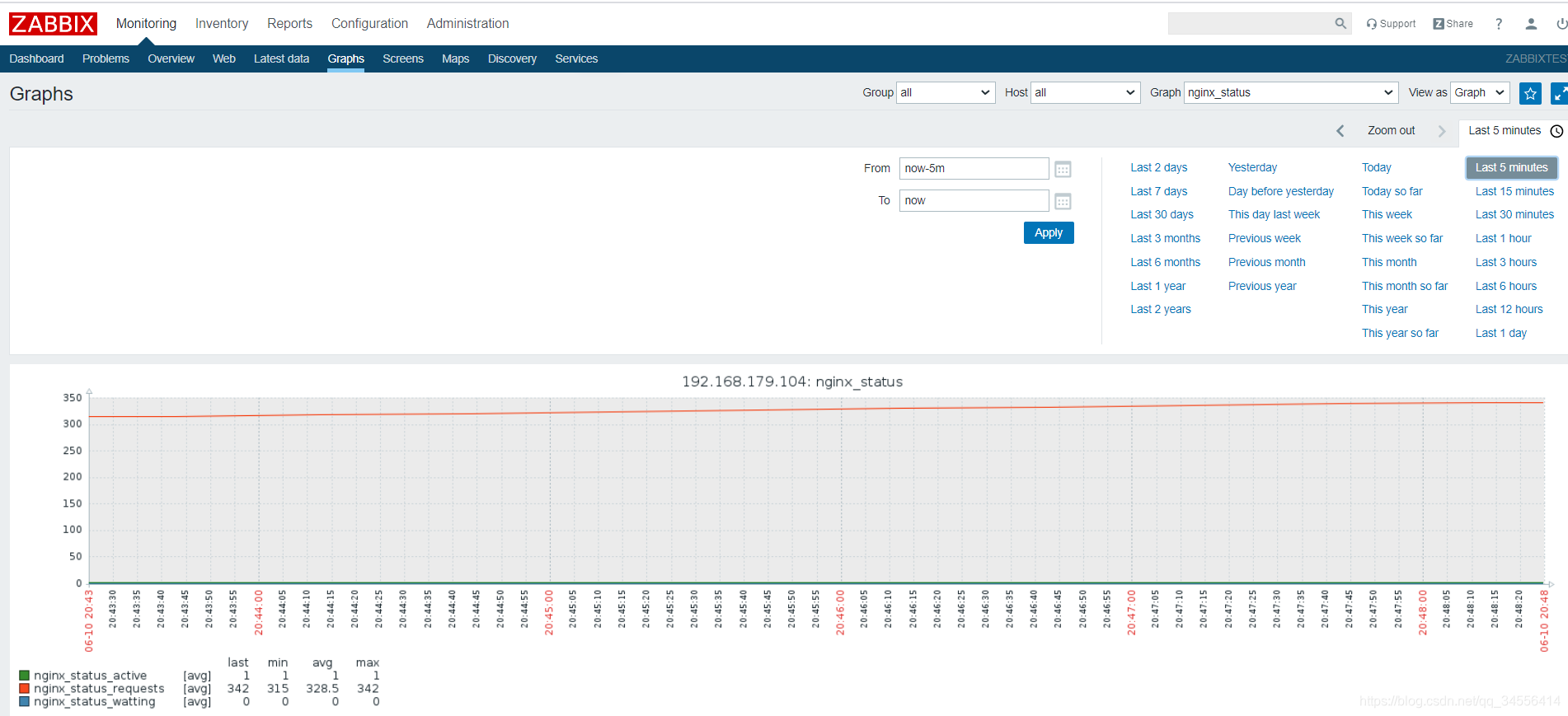Select Last 1 year range

[1157, 287]
